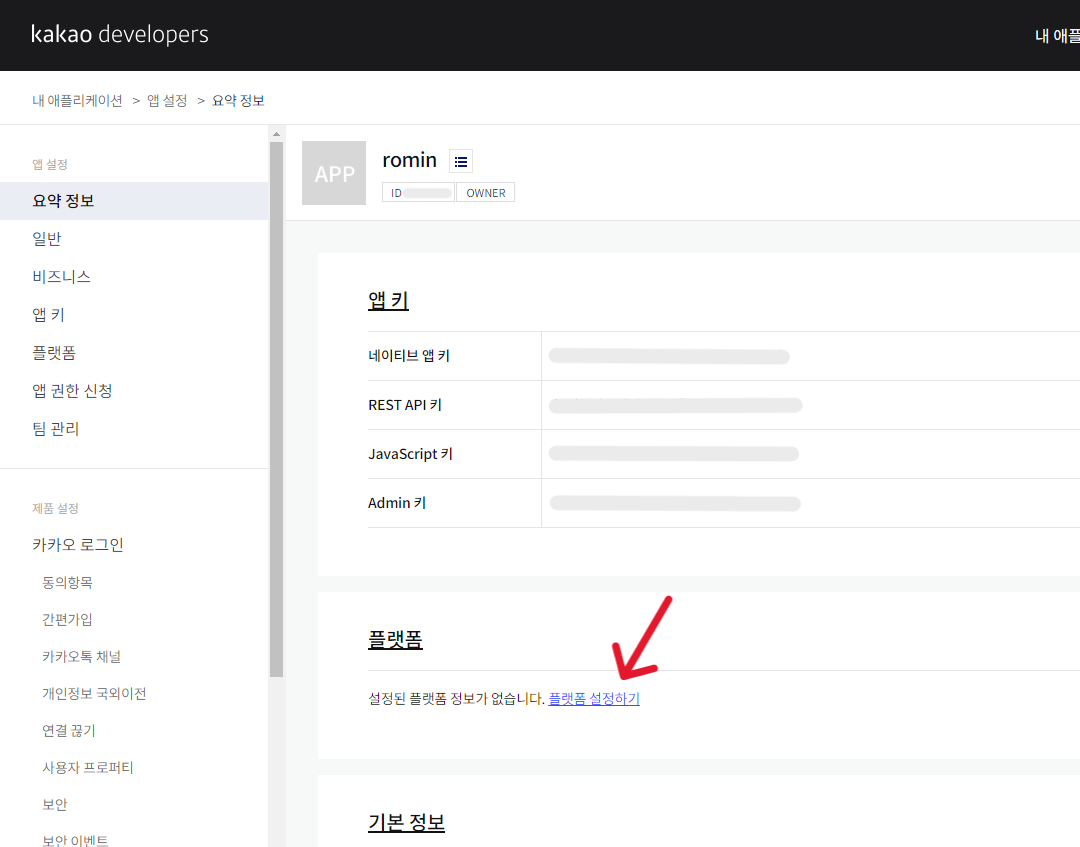Open the 간편가입 sidebar submenu
The width and height of the screenshot is (1080, 847).
(x=68, y=620)
